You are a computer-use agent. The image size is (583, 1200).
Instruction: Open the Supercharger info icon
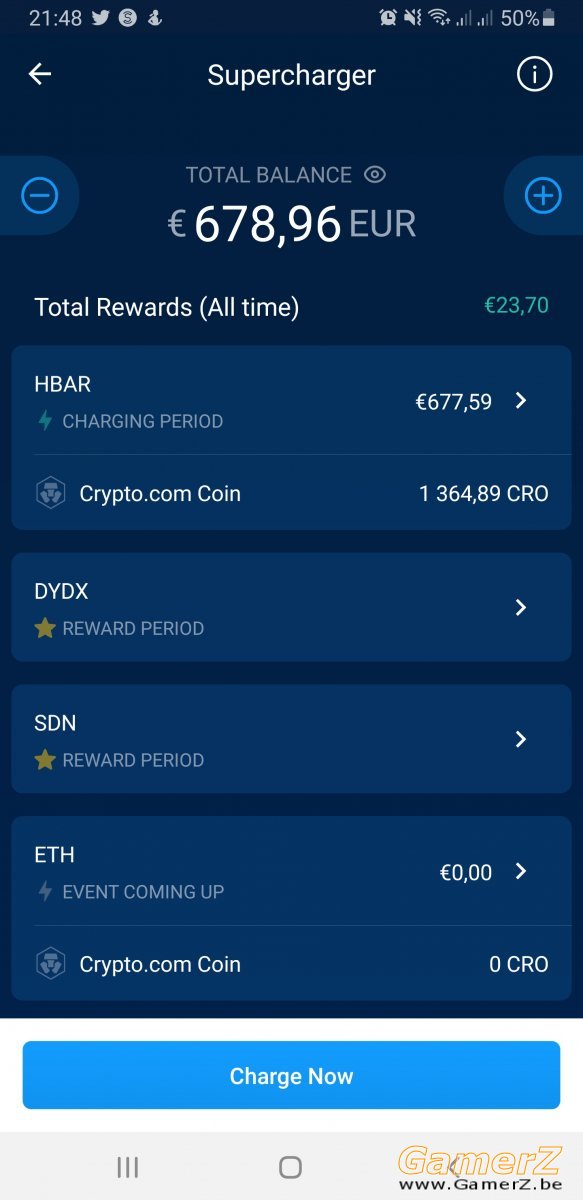[534, 74]
